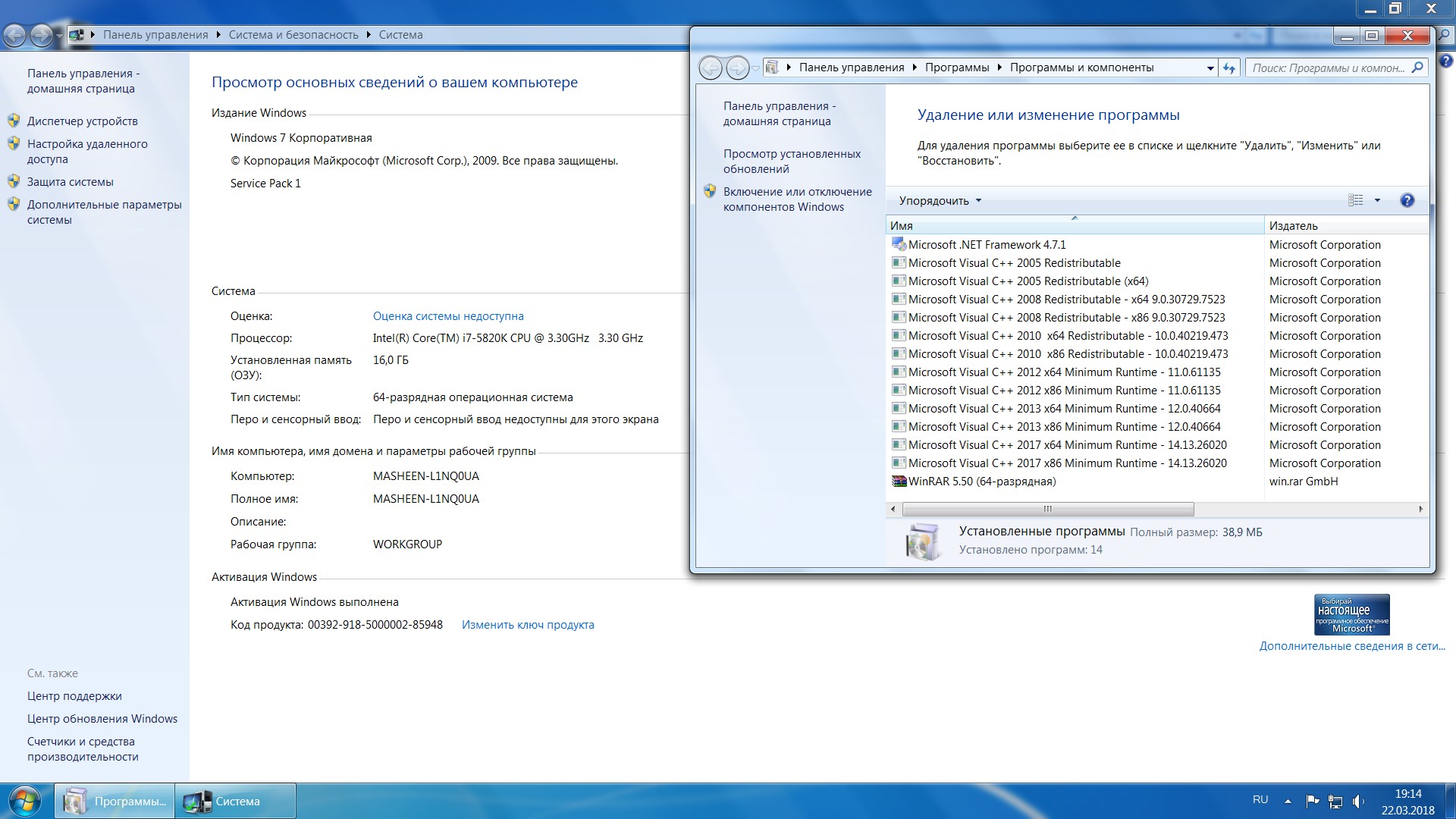Click 'Программы и компоненты' tab in breadcrumb
This screenshot has width=1456, height=819.
point(1082,67)
